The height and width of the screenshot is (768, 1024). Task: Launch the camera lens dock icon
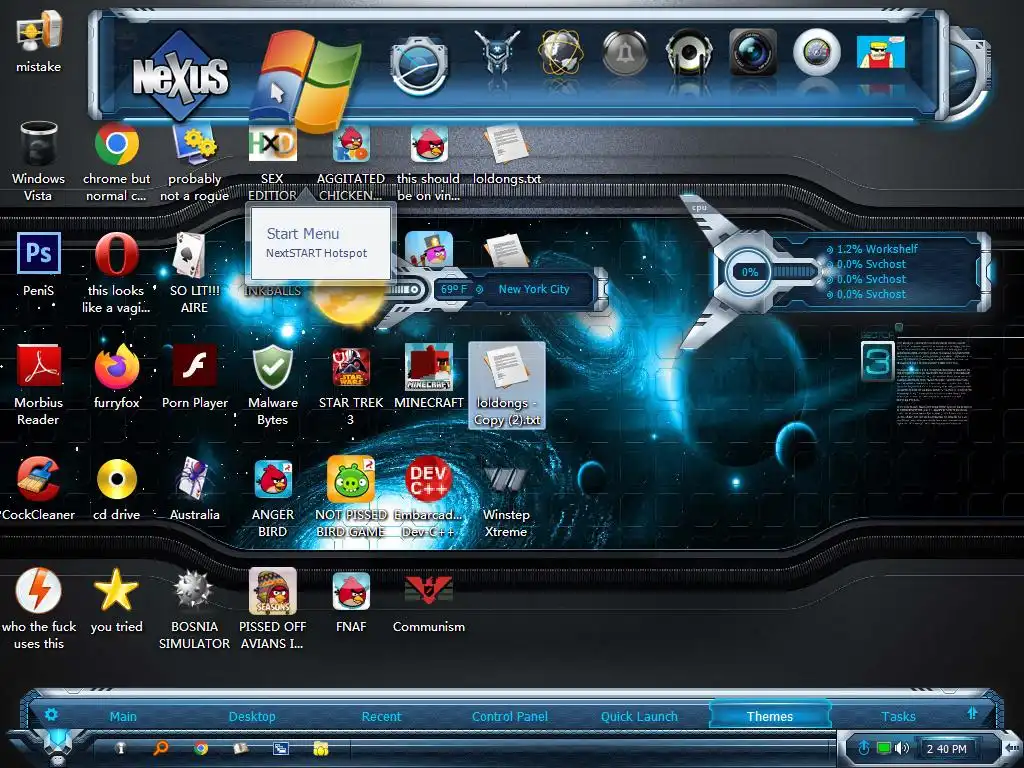tap(752, 52)
